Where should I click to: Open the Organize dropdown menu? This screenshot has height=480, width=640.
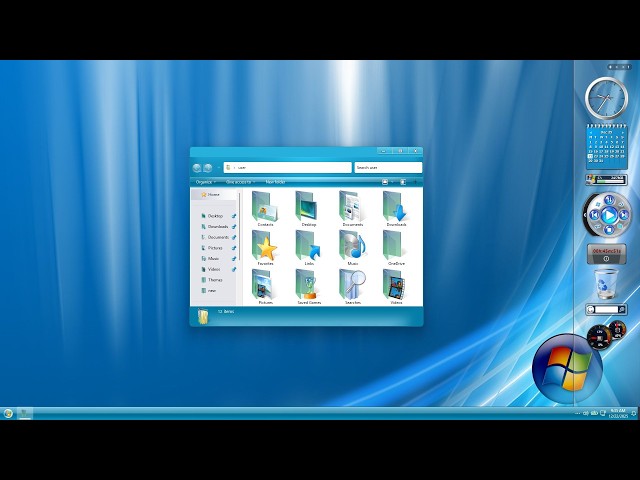pyautogui.click(x=206, y=182)
